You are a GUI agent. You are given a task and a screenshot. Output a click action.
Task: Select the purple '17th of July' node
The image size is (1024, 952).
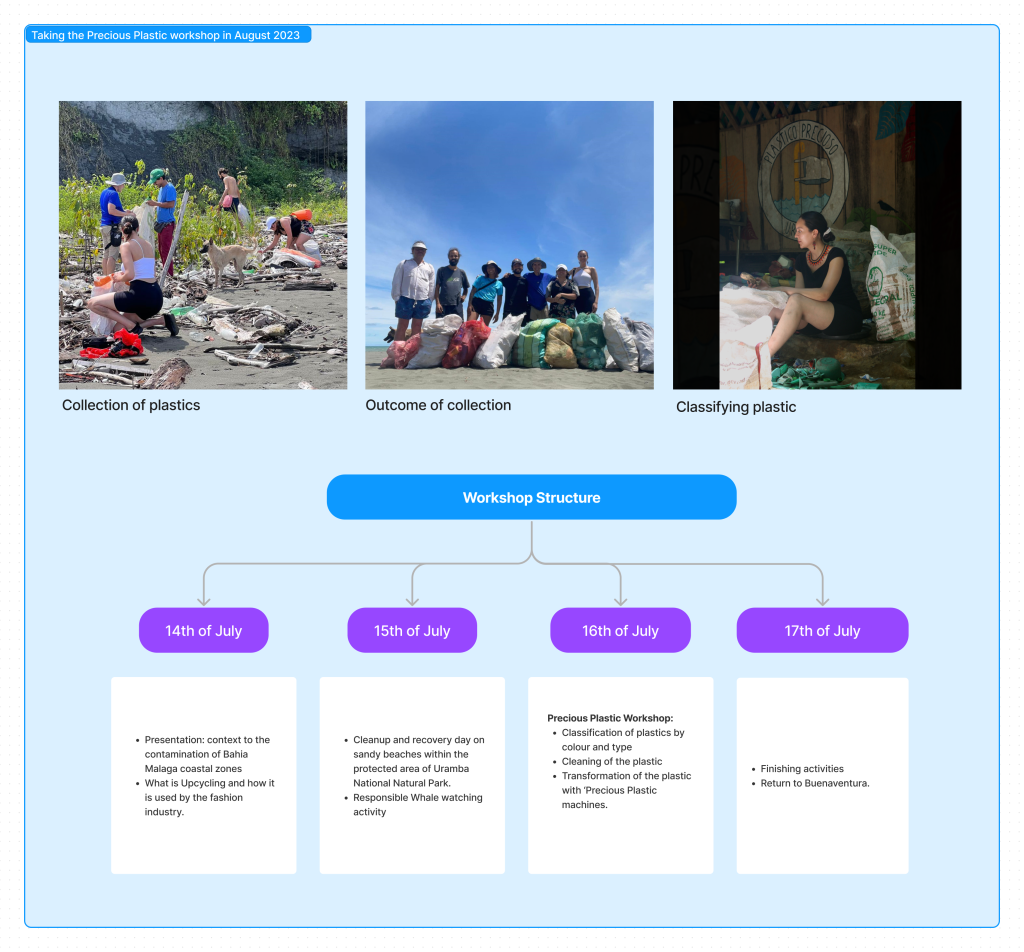pyautogui.click(x=822, y=631)
